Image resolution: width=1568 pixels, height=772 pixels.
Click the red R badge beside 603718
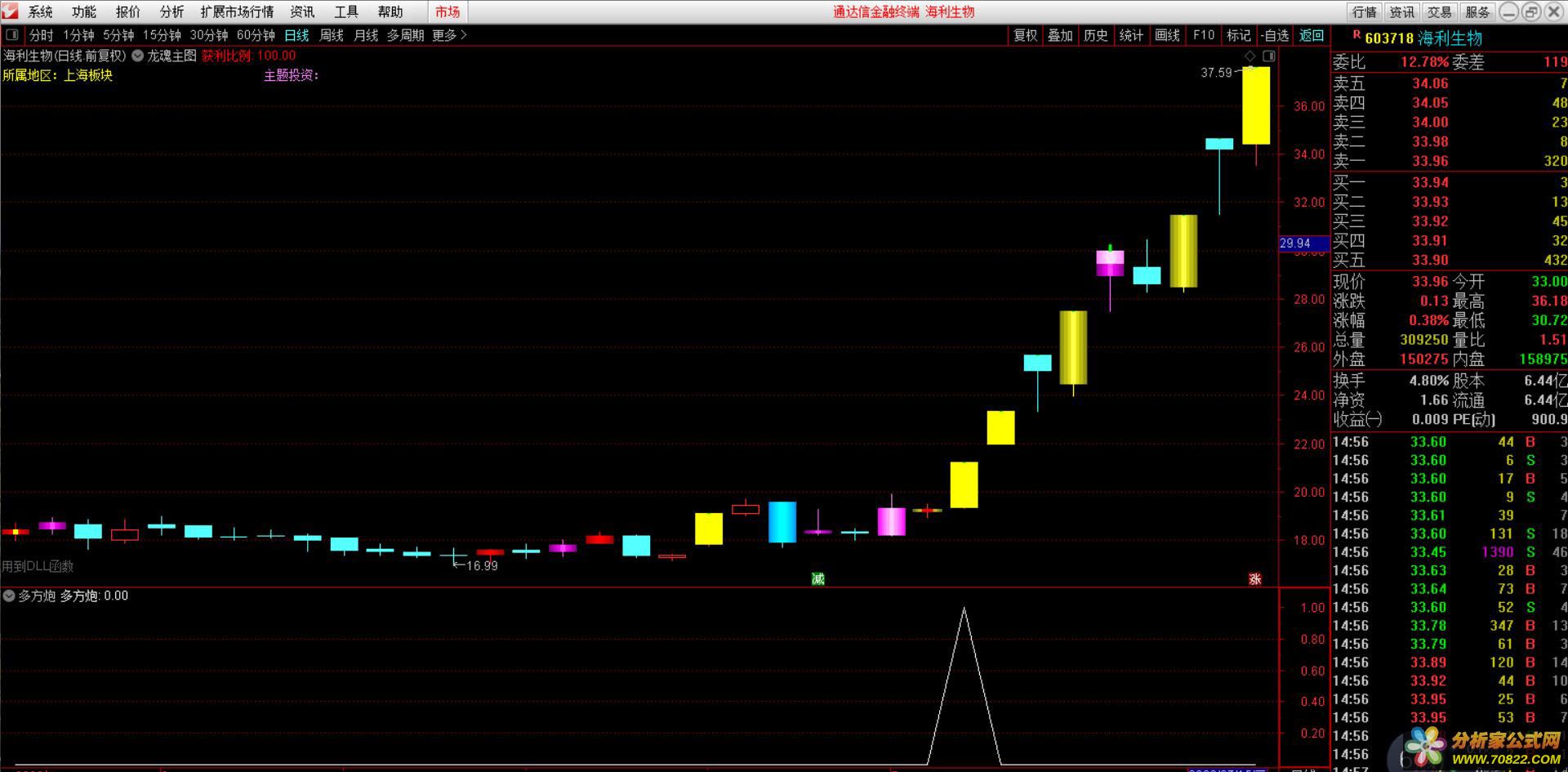pyautogui.click(x=1356, y=35)
